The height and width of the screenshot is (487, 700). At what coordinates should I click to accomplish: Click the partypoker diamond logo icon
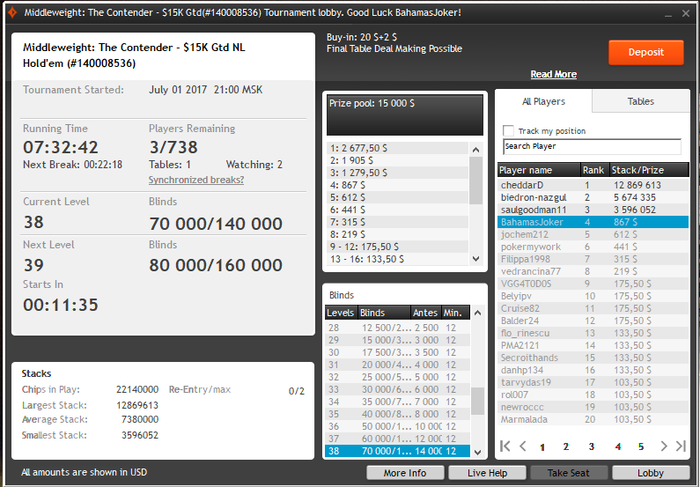tap(12, 12)
